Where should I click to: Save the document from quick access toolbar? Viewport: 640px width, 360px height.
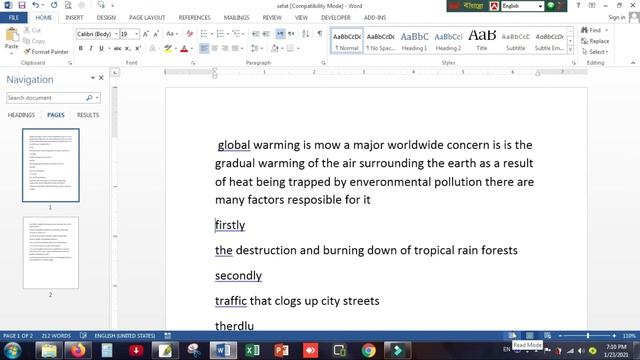pos(22,5)
